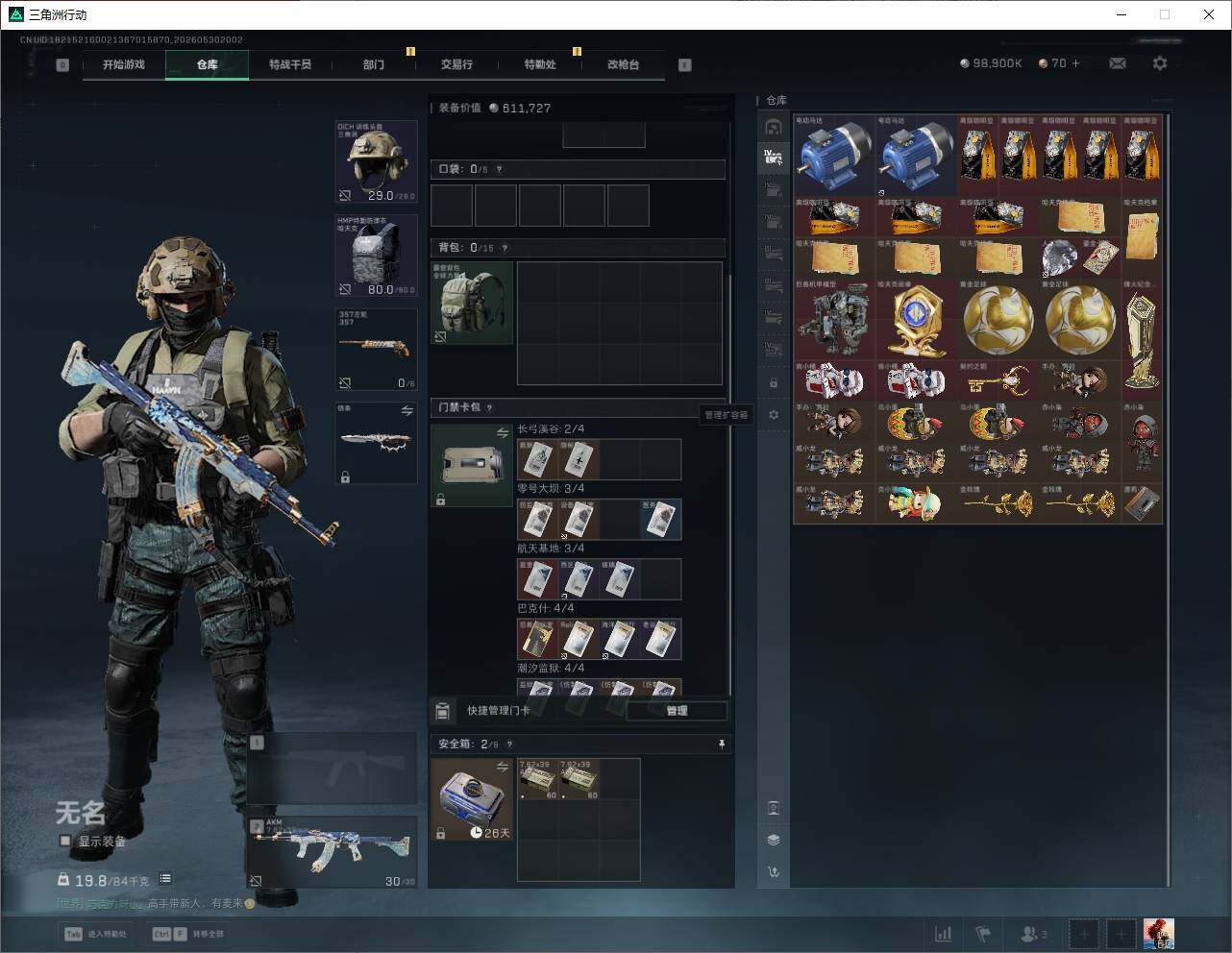Select the keycard wallet container
1232x953 pixels.
[x=472, y=466]
